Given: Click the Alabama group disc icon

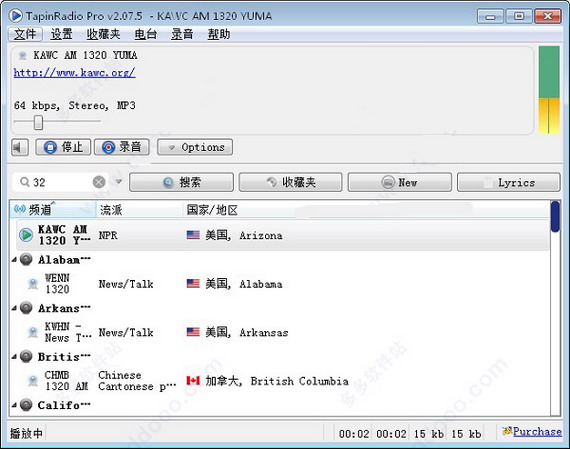Looking at the screenshot, I should pos(26,259).
